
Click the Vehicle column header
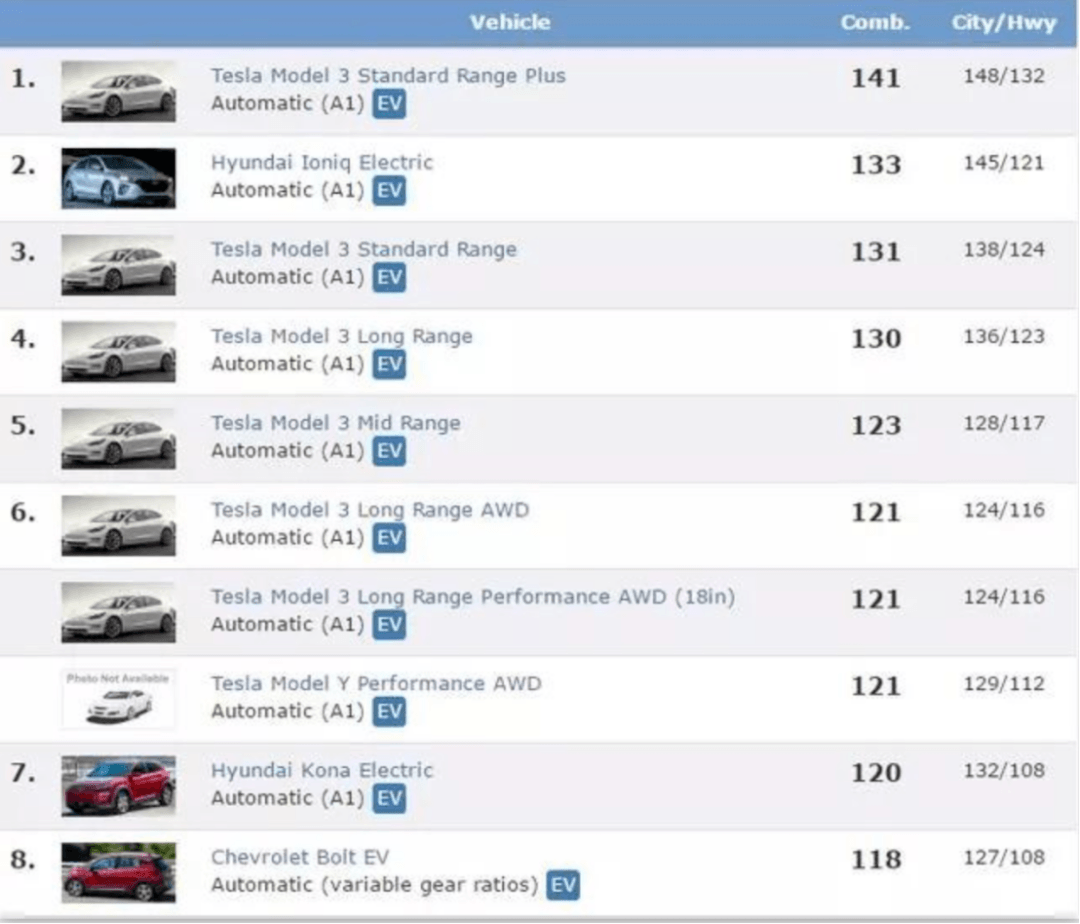510,23
